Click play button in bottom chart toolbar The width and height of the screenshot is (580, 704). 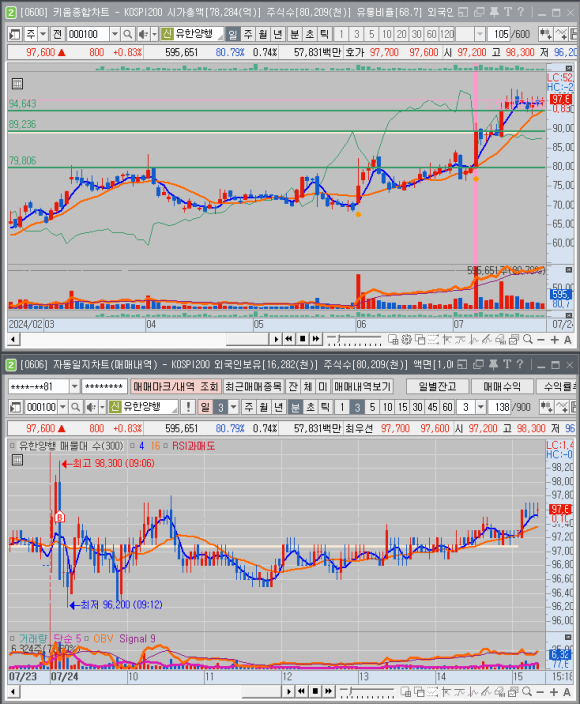(289, 691)
